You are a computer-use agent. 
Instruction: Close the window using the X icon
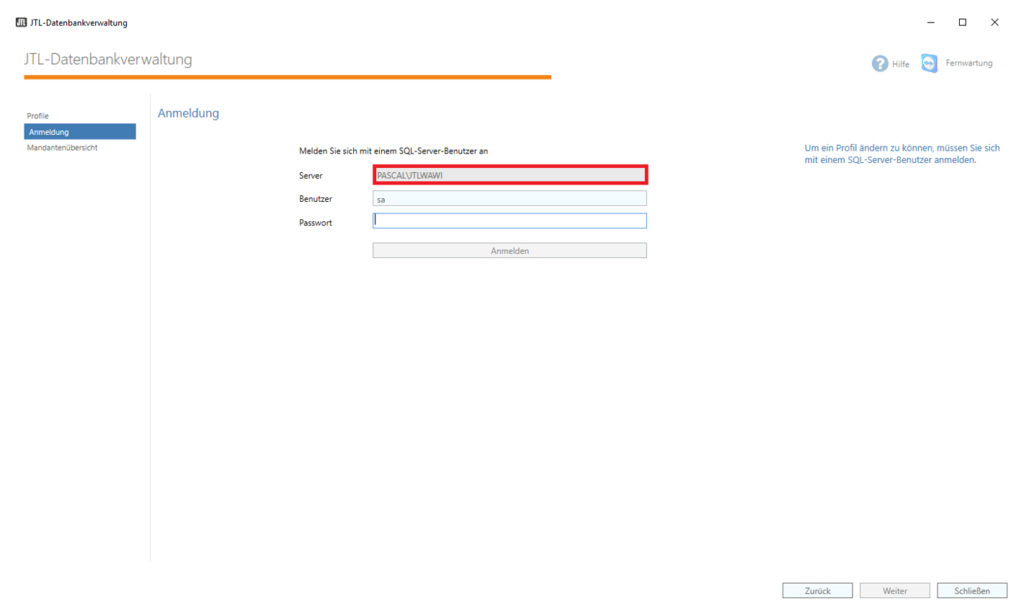pos(994,23)
